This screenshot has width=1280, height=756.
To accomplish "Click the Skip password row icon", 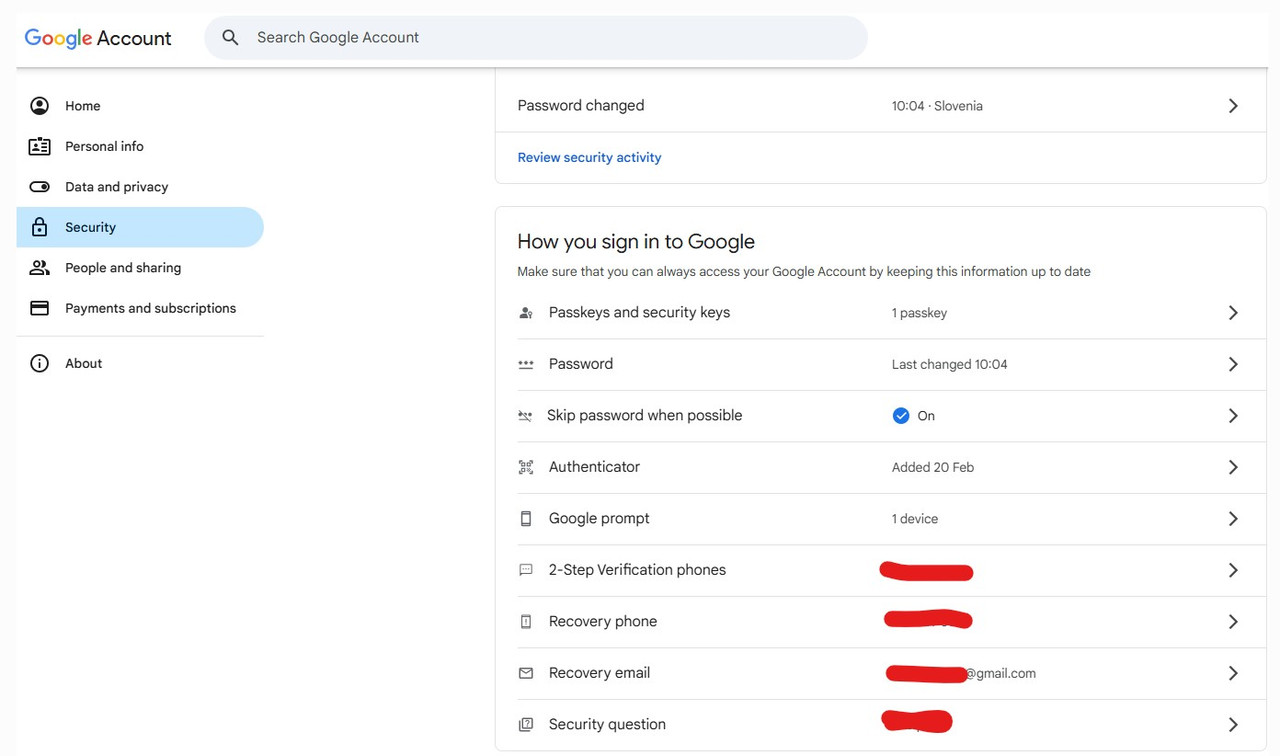I will pyautogui.click(x=525, y=416).
